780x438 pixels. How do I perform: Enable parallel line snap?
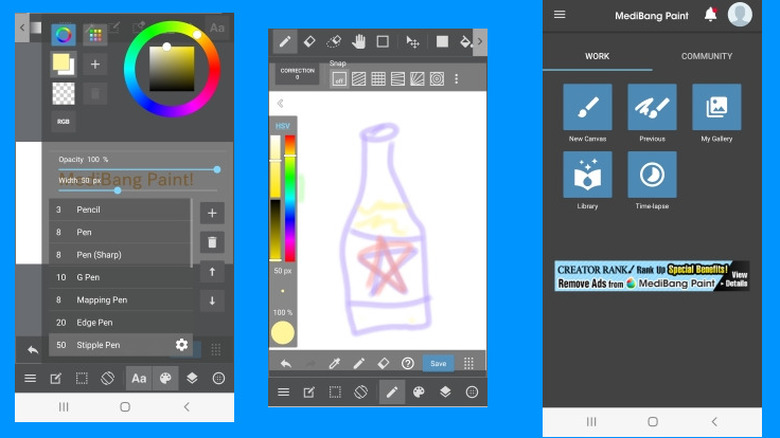point(359,79)
